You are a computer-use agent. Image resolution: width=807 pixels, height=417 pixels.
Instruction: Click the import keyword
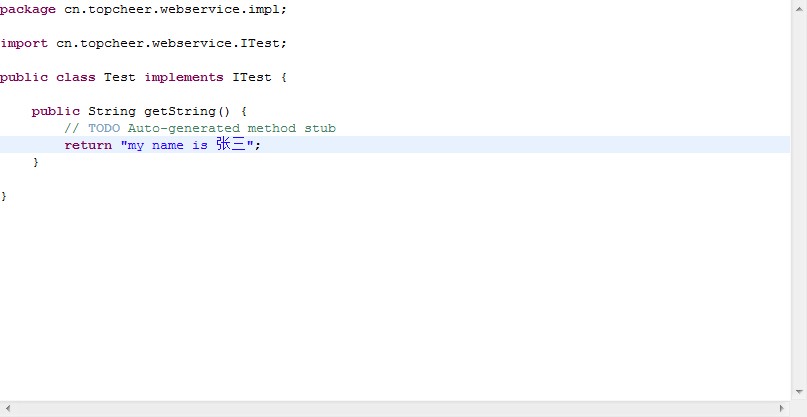pyautogui.click(x=24, y=43)
